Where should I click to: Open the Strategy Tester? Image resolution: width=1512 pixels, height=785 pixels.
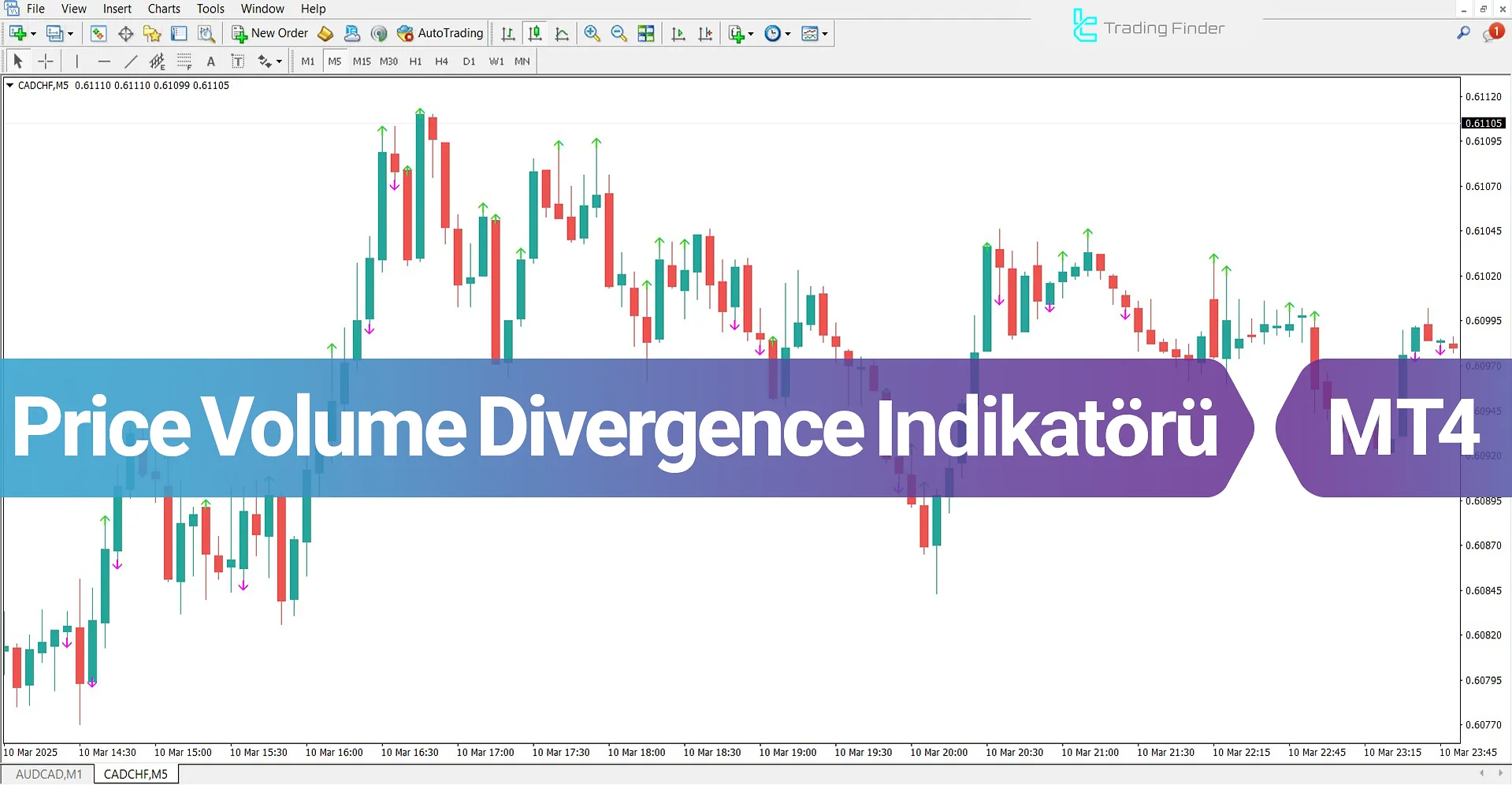[206, 33]
